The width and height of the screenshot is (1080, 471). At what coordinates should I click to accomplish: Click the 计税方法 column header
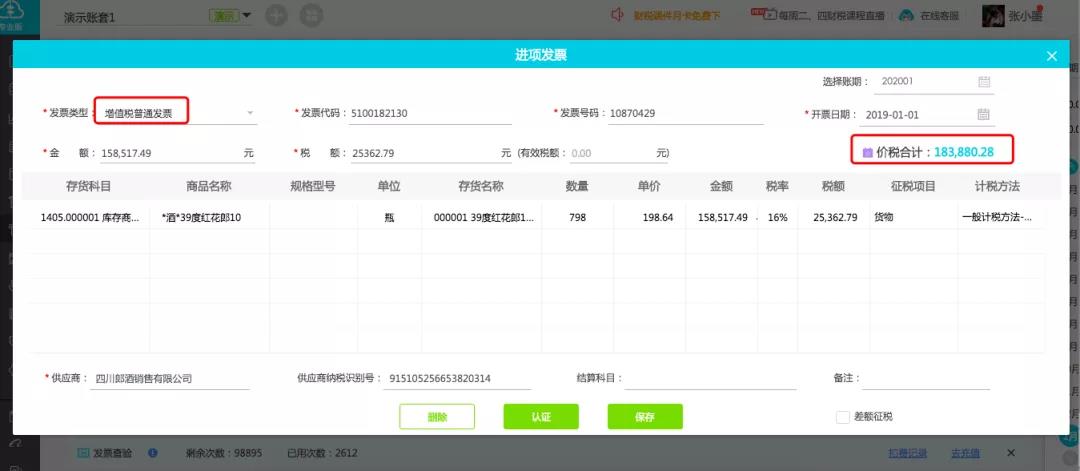(997, 186)
